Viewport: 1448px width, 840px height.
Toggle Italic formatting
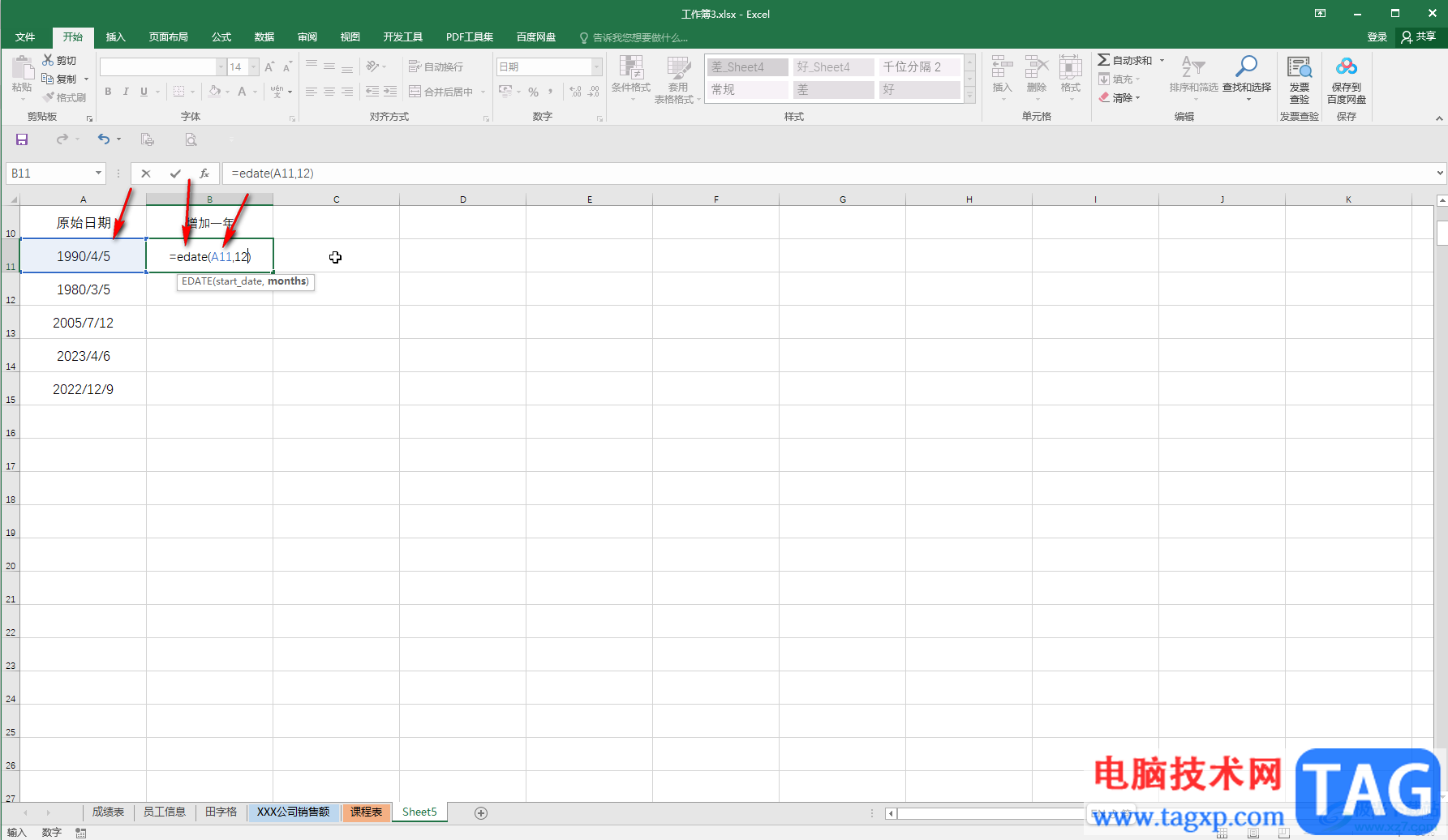coord(126,92)
